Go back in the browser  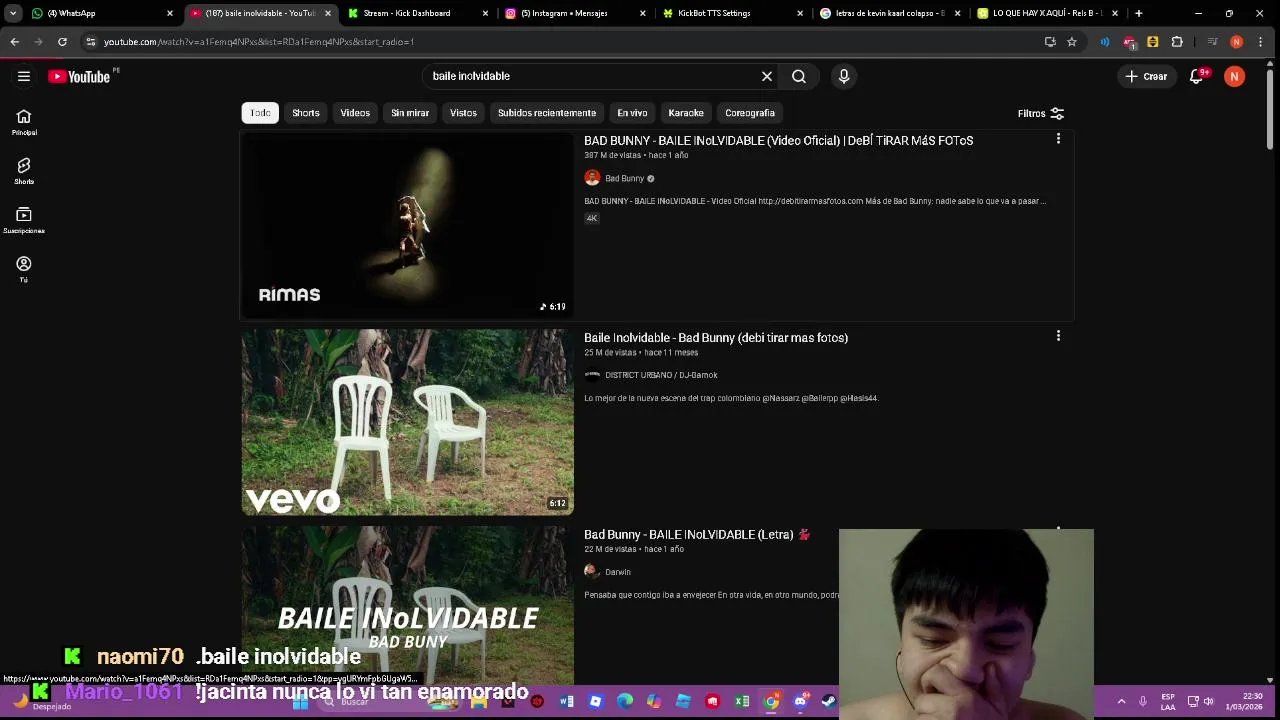coord(14,42)
